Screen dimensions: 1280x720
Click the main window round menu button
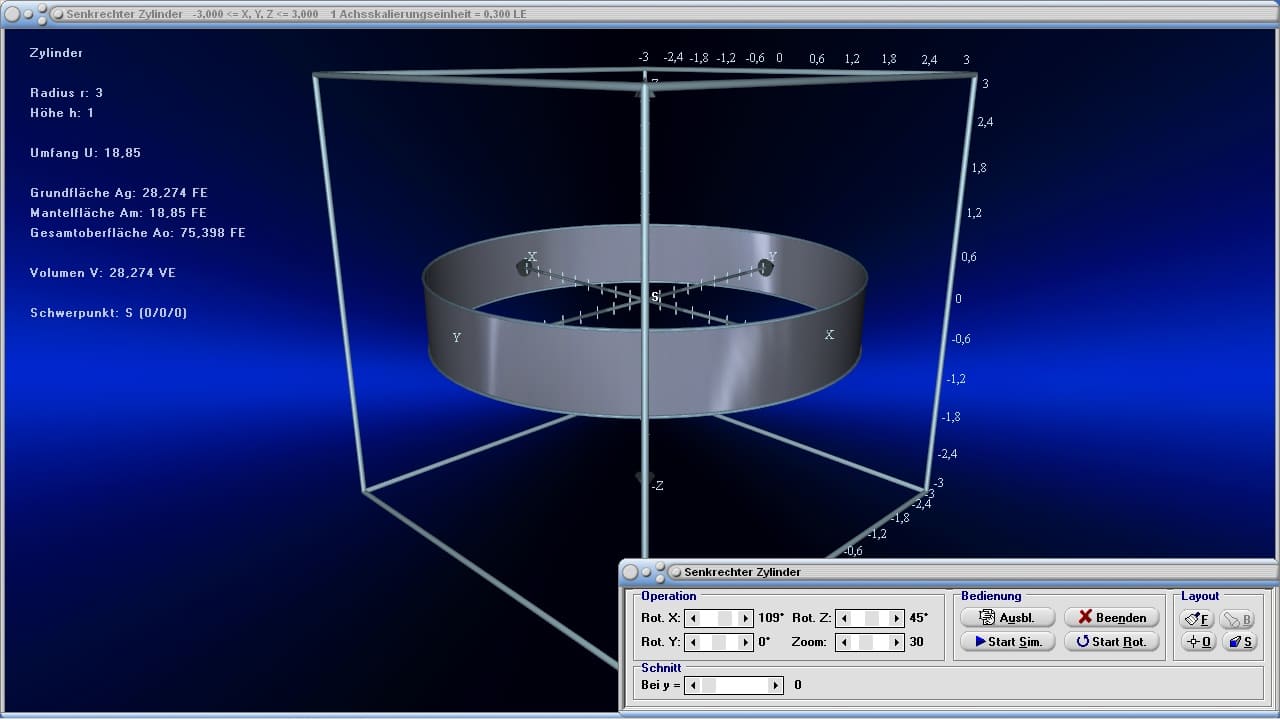13,14
